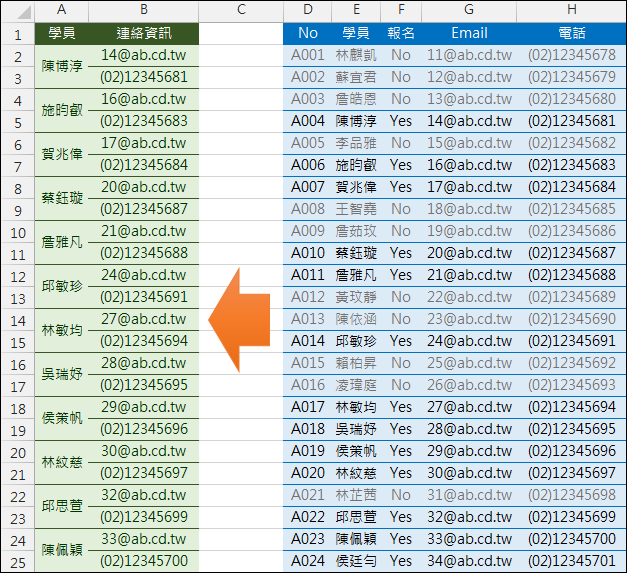627x573 pixels.
Task: Select column B header
Action: tap(144, 11)
